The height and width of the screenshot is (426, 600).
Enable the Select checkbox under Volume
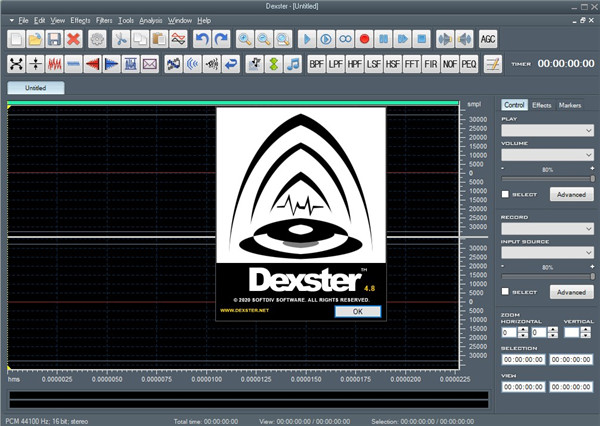(x=506, y=194)
